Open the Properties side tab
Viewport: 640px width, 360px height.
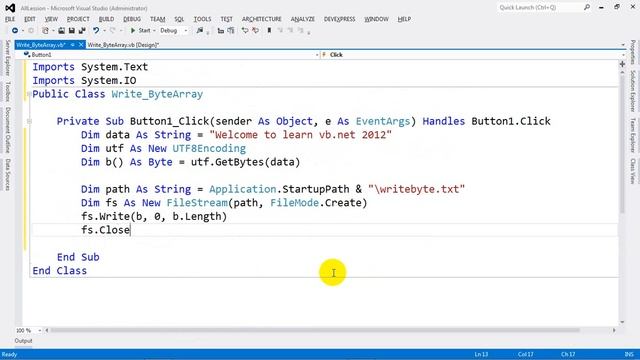633,52
